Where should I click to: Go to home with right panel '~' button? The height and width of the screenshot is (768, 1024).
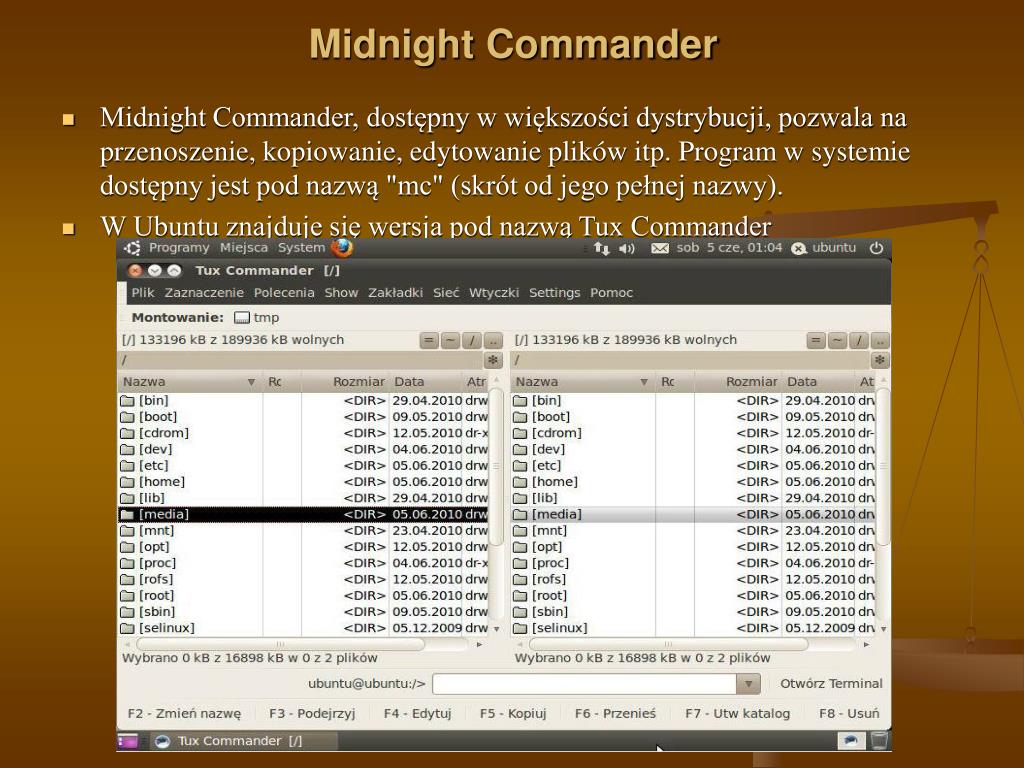click(x=837, y=340)
